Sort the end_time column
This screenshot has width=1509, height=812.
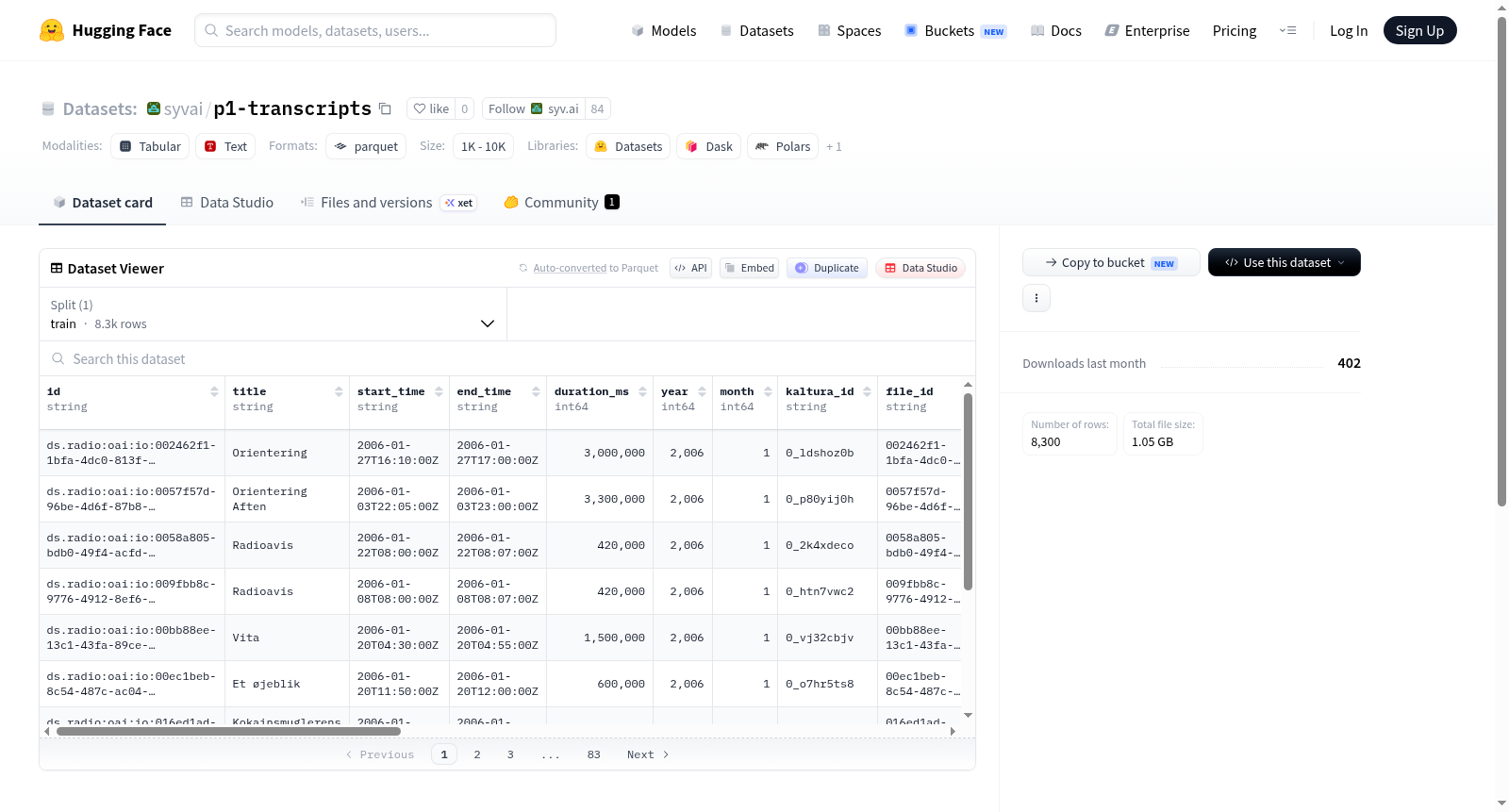point(536,391)
